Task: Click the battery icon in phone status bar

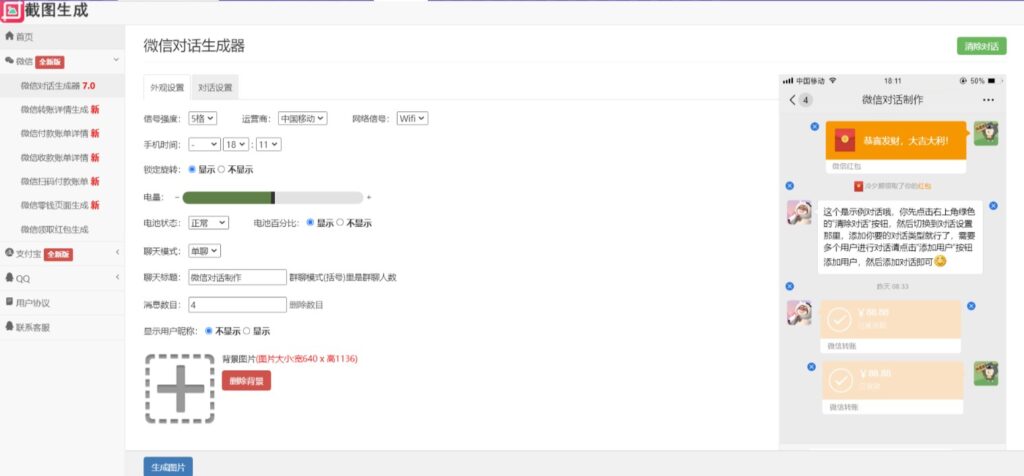Action: click(x=991, y=80)
